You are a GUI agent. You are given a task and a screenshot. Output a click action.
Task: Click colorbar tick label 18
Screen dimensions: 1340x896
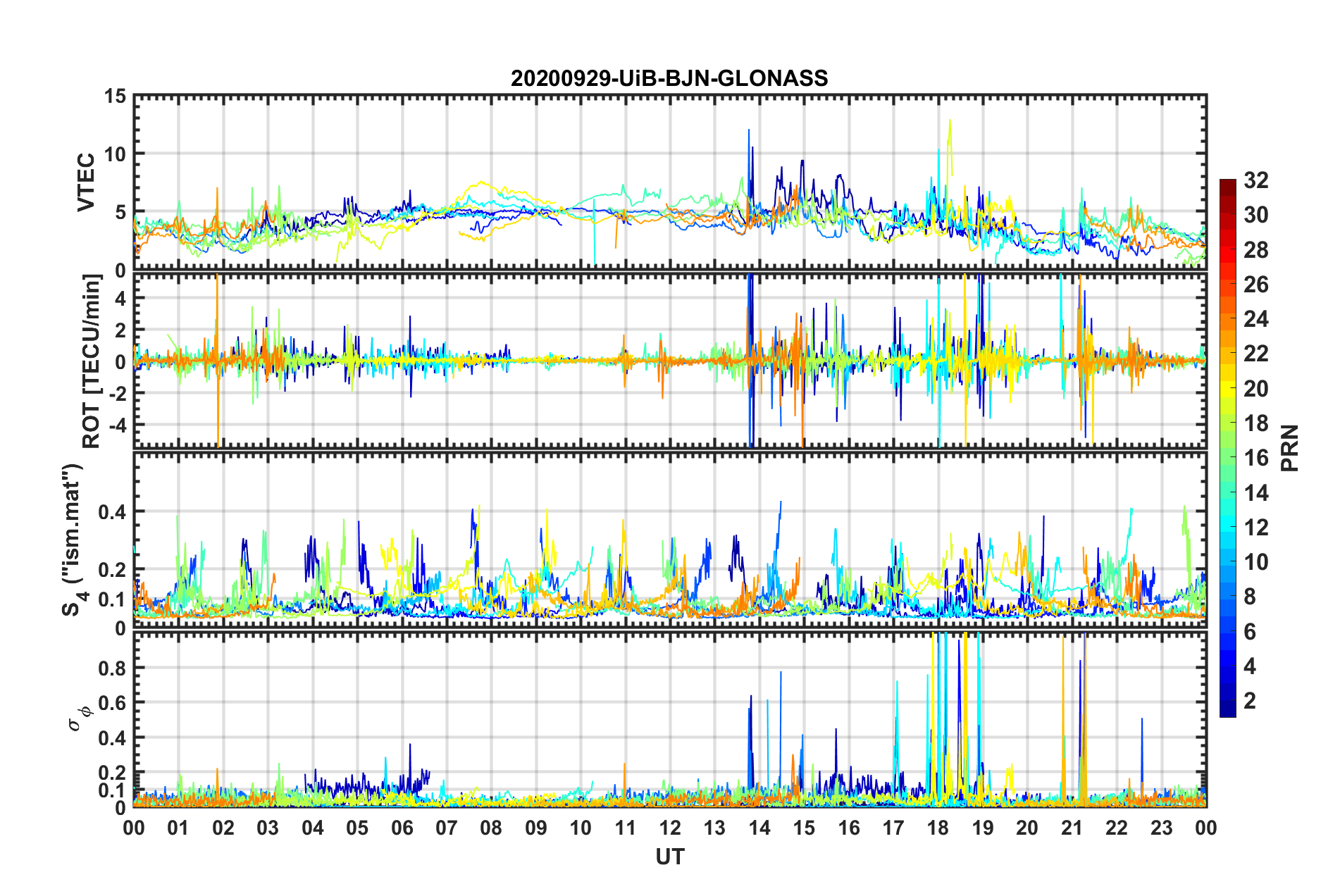point(1255,423)
